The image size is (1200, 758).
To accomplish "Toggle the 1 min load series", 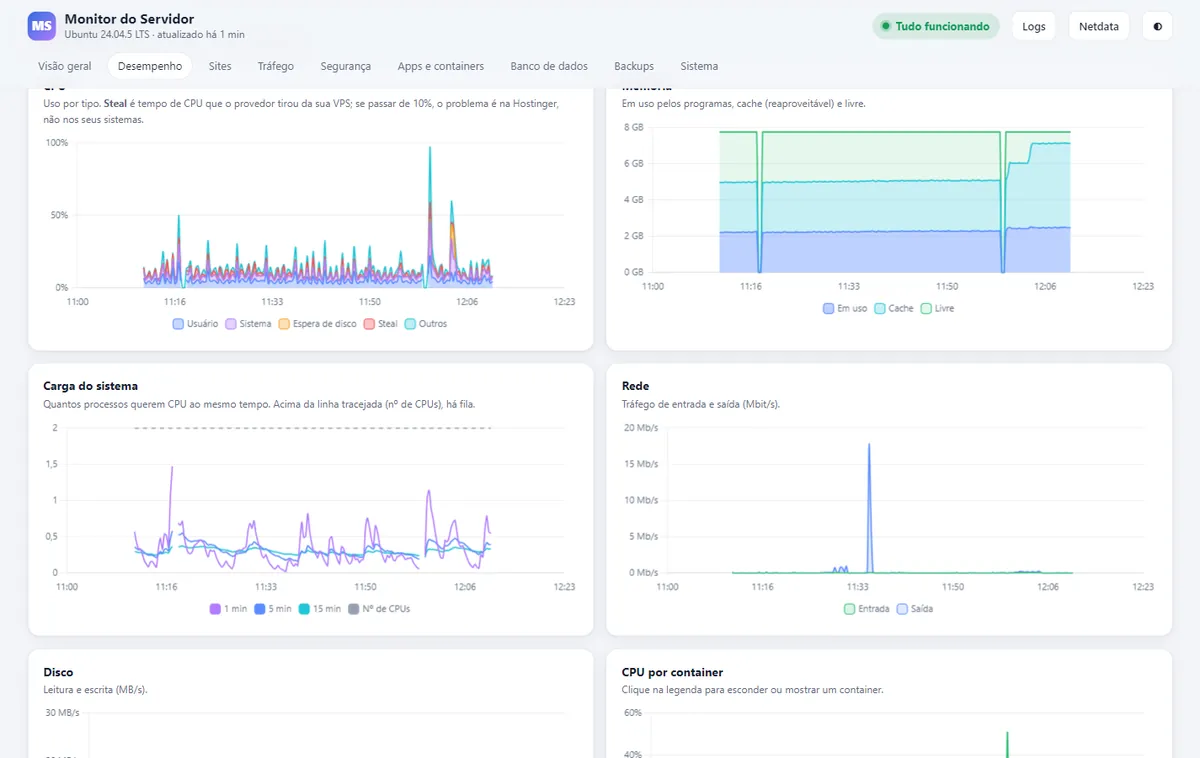I will [228, 609].
